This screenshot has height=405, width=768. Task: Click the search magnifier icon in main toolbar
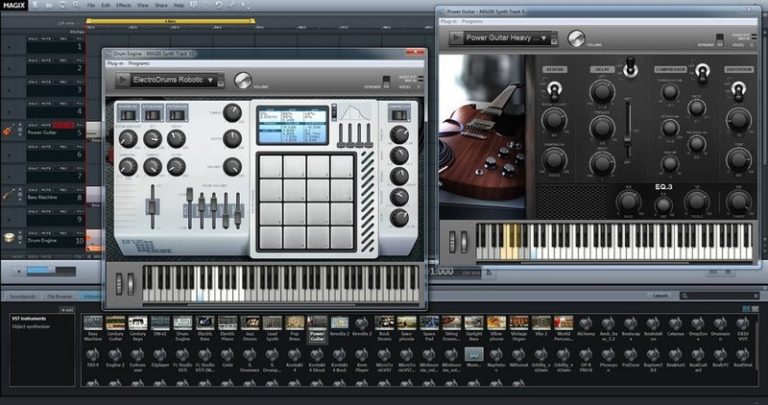coord(76,5)
